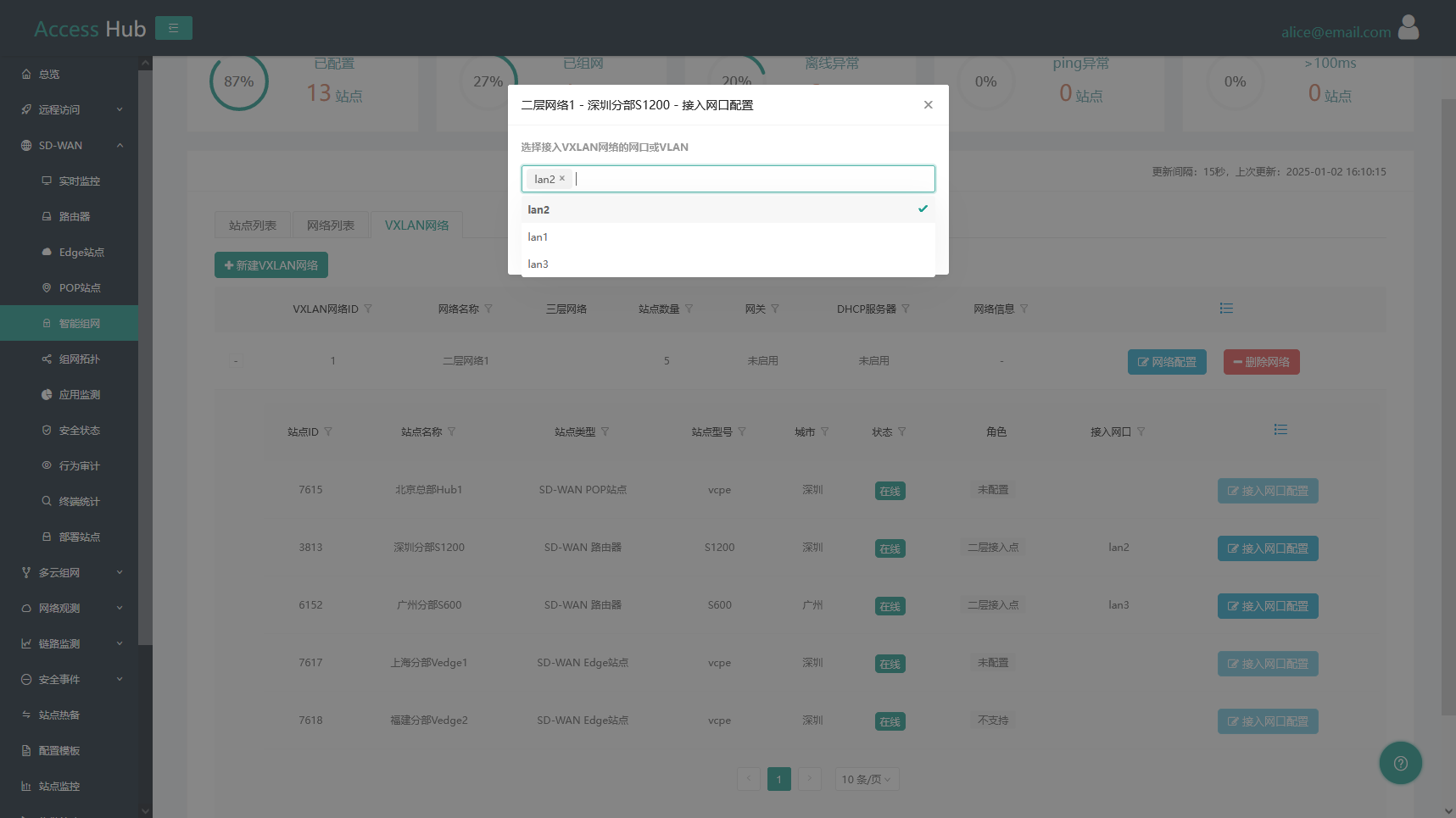Expand the 远程访问 sidebar menu

69,110
